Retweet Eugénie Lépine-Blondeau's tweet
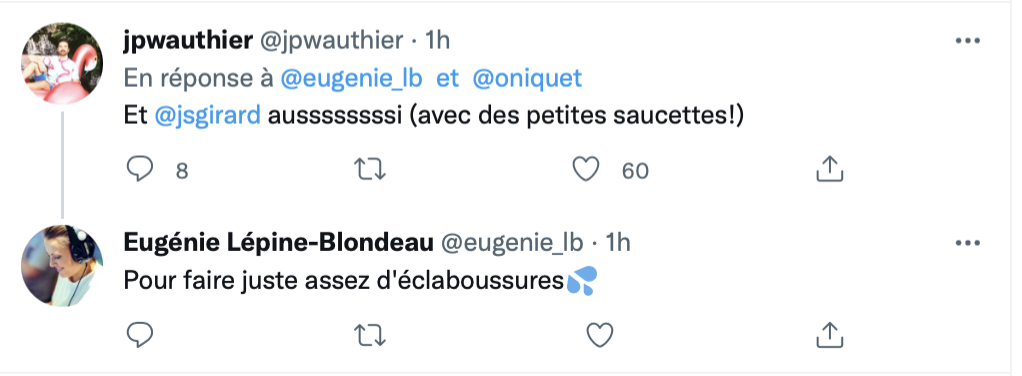This screenshot has width=1022, height=376. 370,335
